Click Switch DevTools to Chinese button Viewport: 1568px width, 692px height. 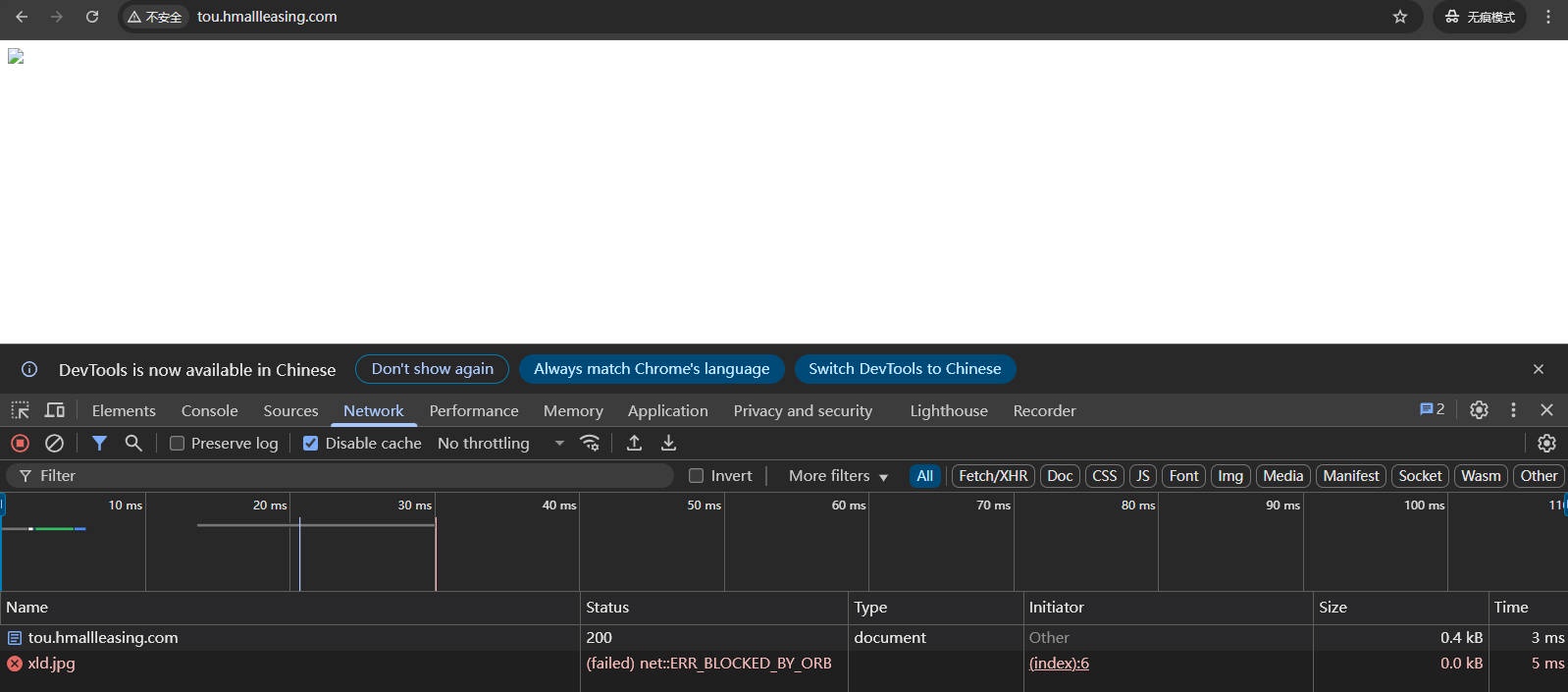[904, 369]
